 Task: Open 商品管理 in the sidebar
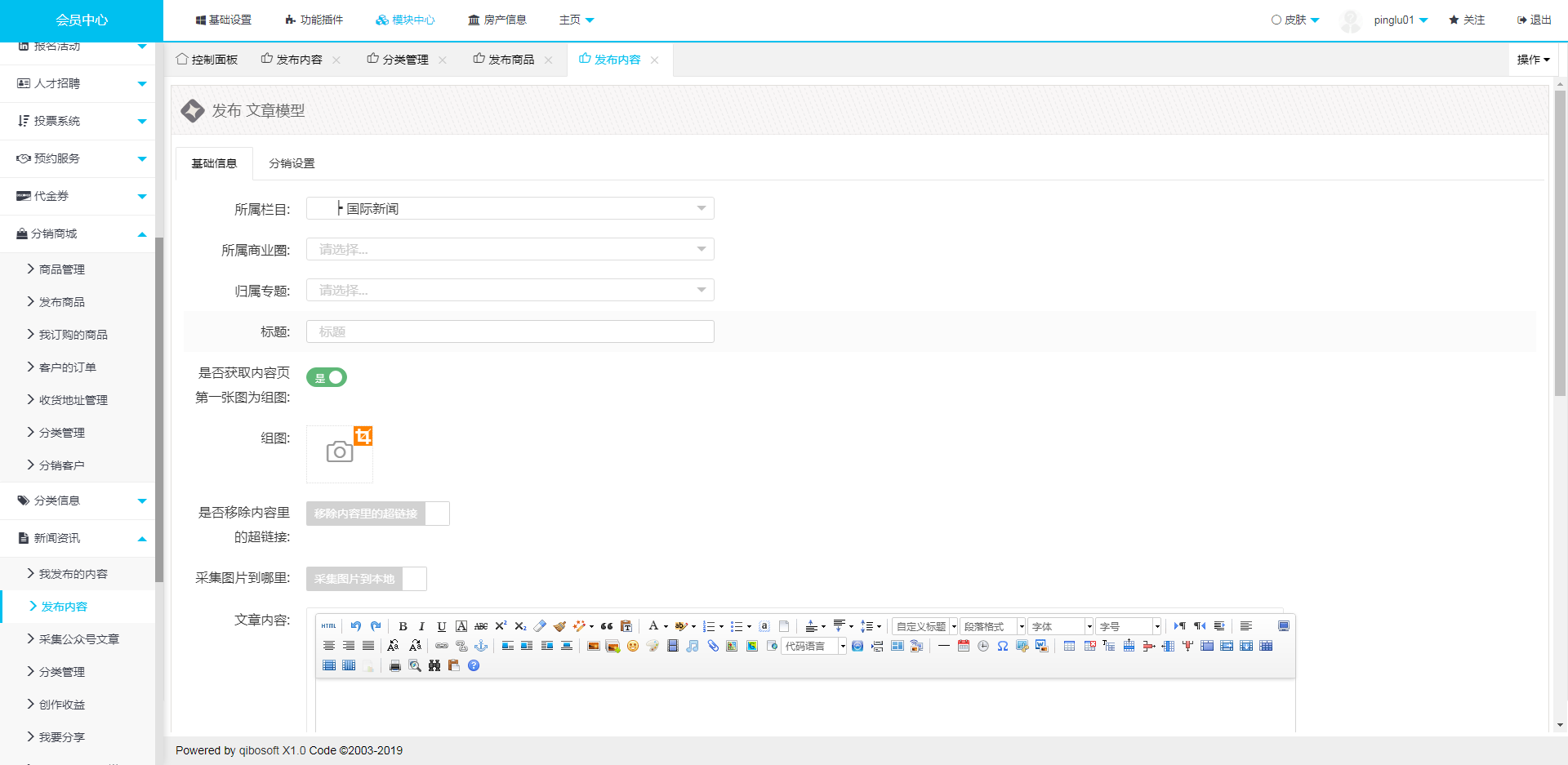coord(62,269)
